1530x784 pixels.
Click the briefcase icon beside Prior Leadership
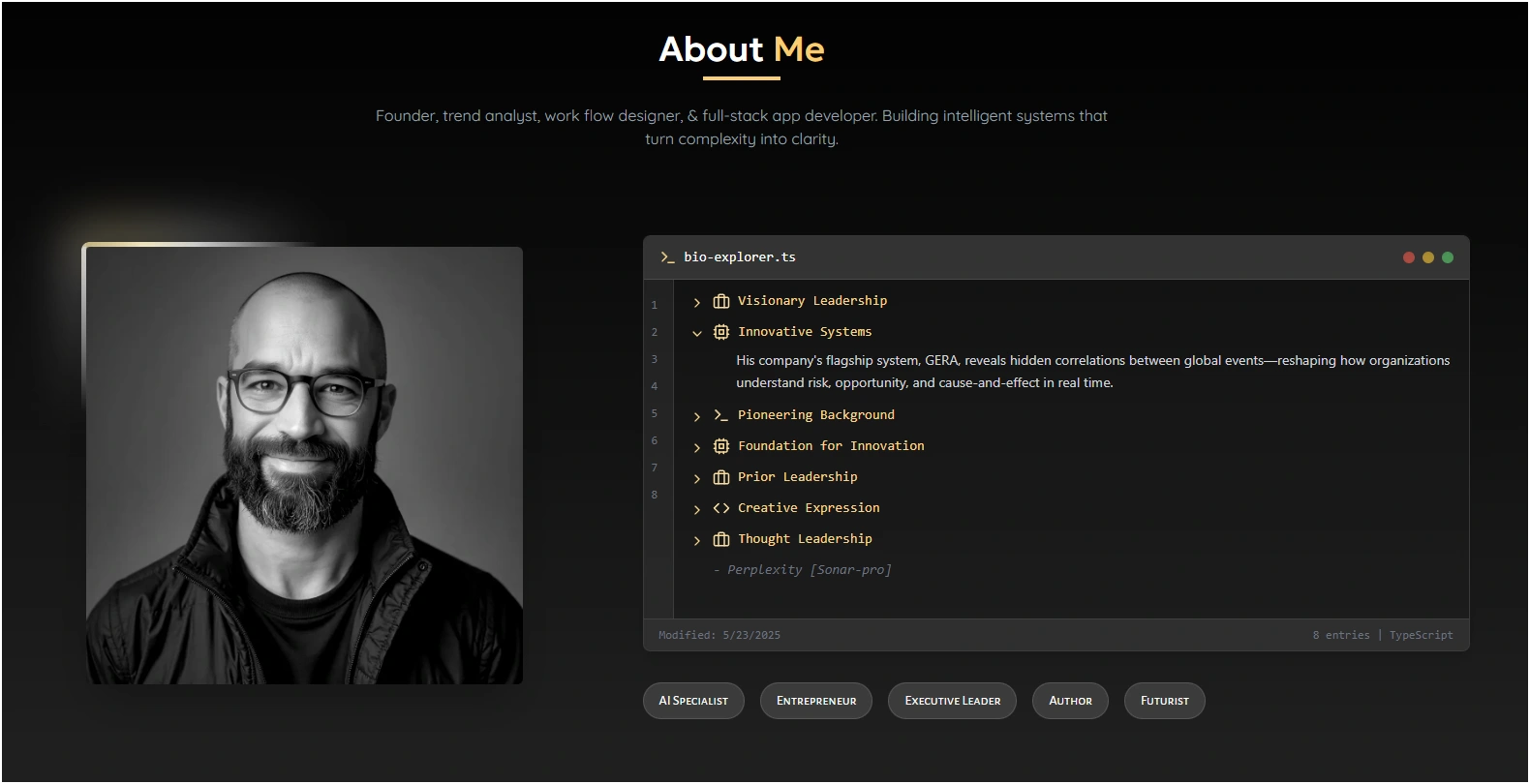click(x=721, y=477)
